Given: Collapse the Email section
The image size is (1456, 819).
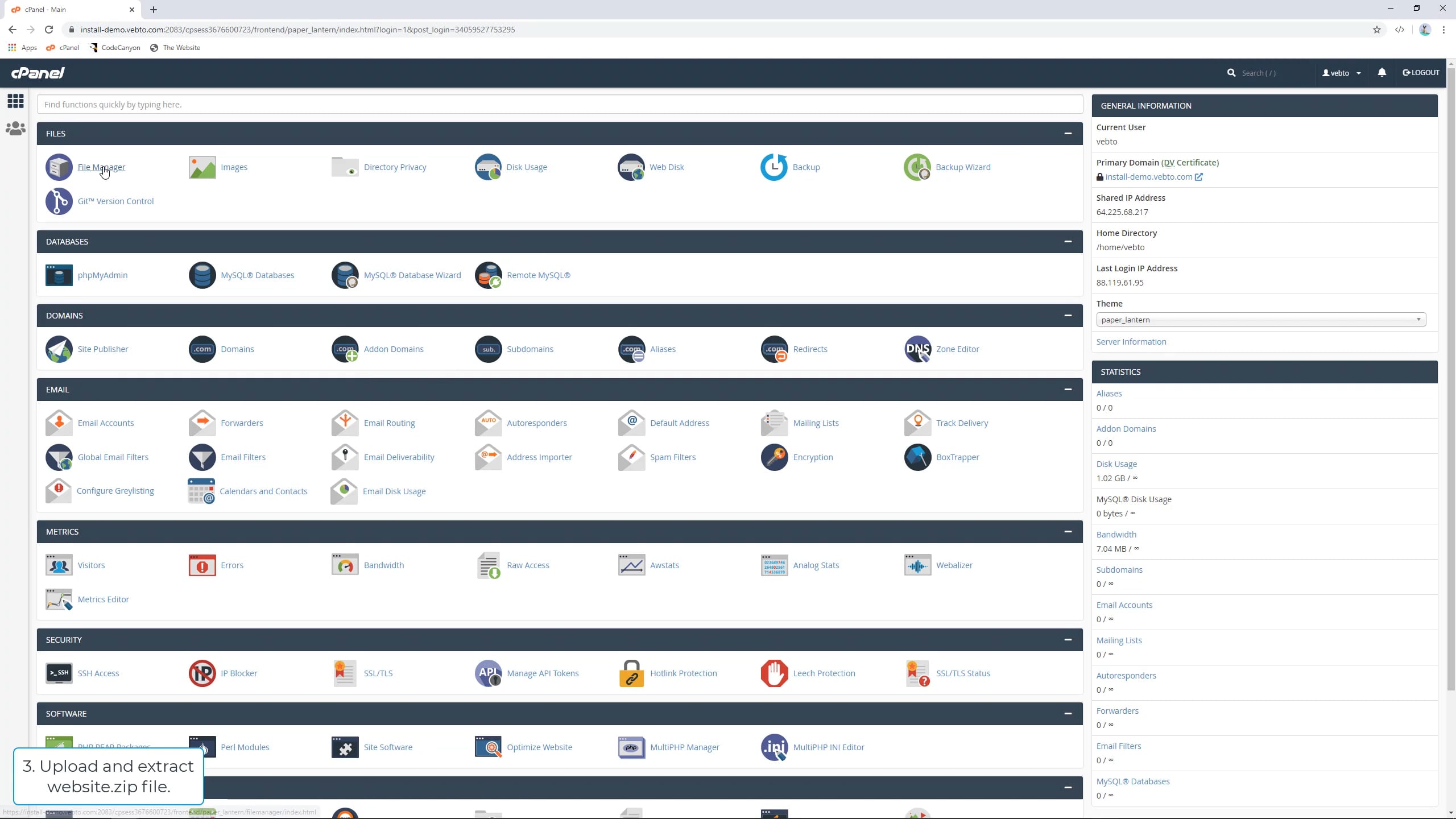Looking at the screenshot, I should pyautogui.click(x=1068, y=390).
